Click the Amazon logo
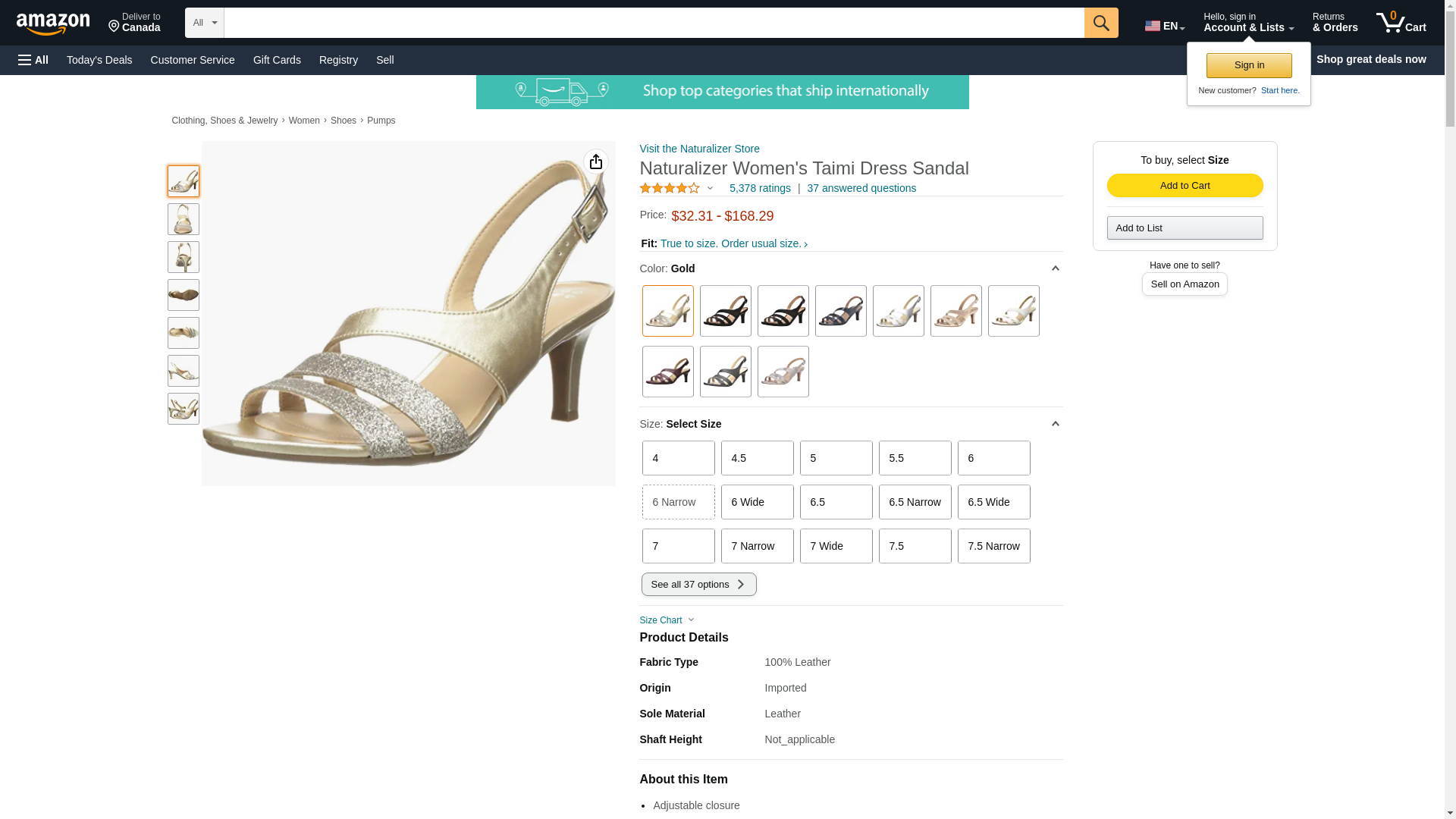 click(53, 24)
